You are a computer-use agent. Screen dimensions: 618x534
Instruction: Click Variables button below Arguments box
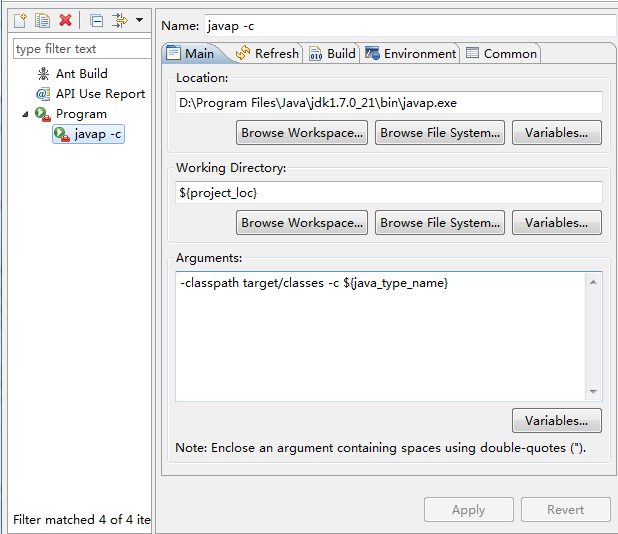click(557, 421)
